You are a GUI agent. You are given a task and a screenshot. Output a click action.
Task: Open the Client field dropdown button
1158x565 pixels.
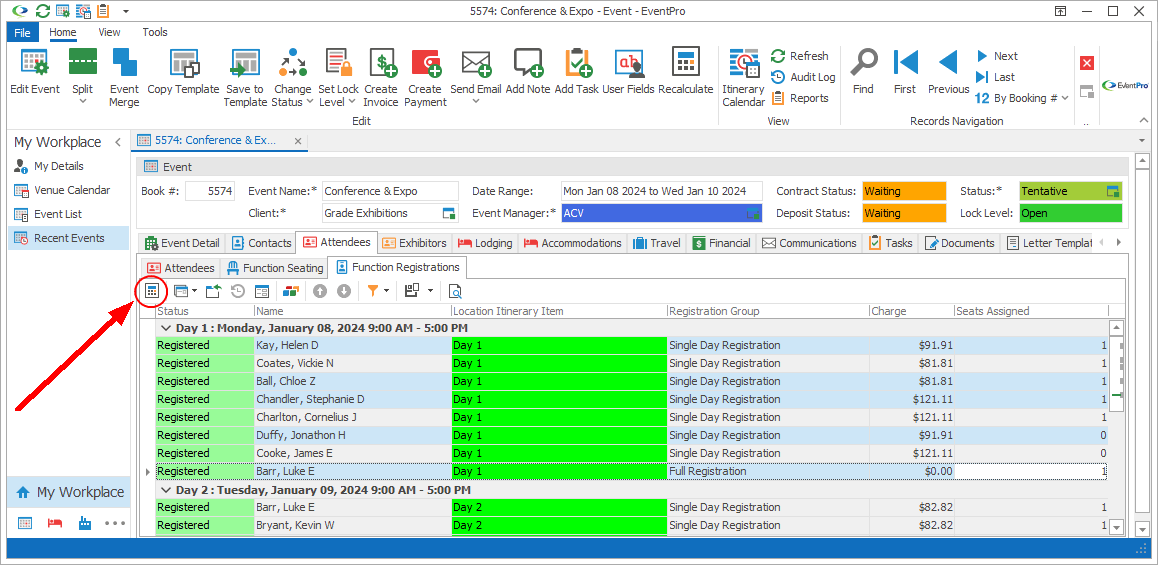click(448, 213)
